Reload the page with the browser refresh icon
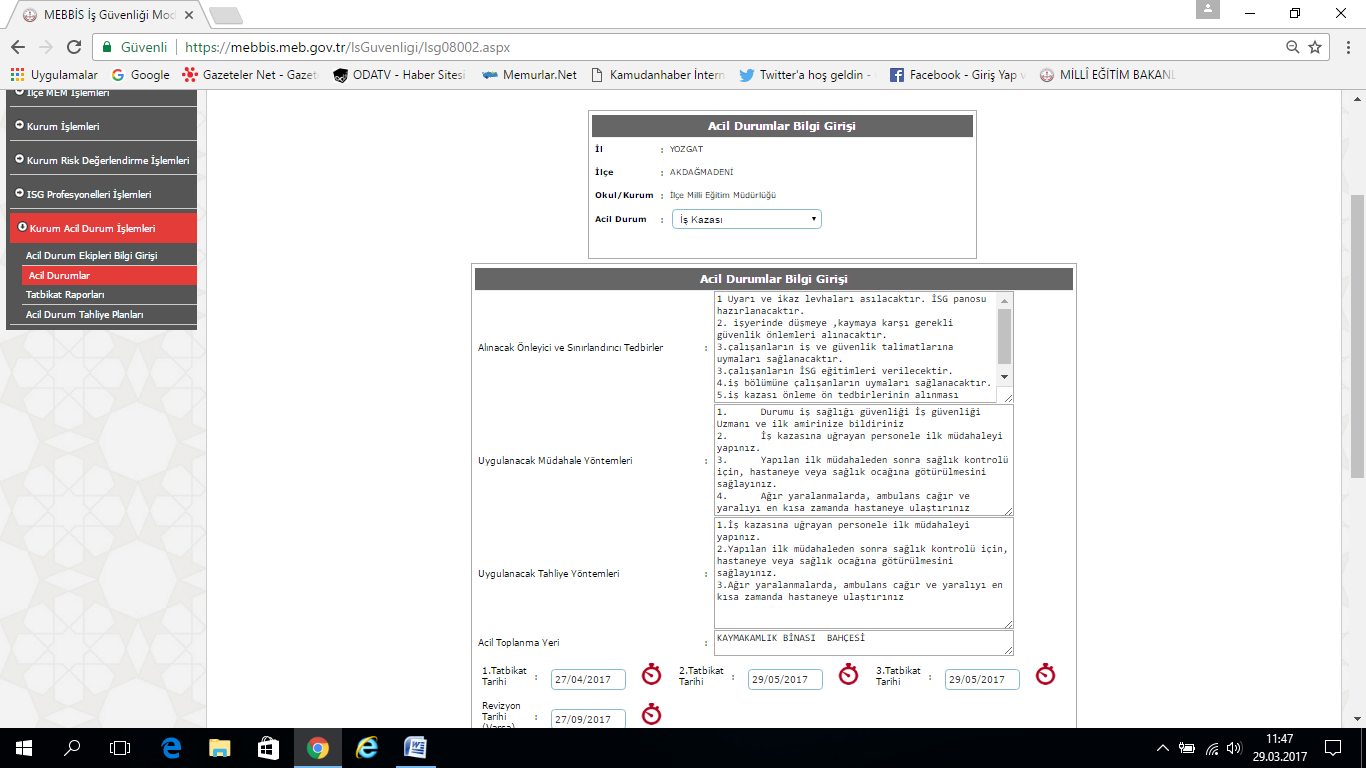The width and height of the screenshot is (1366, 768). (x=73, y=47)
